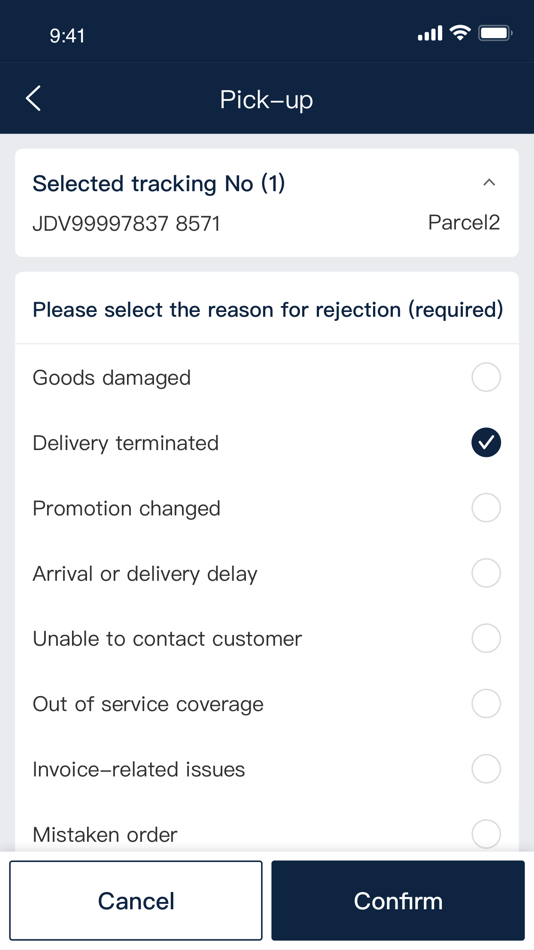Image resolution: width=534 pixels, height=950 pixels.
Task: Deselect the checked Delivery terminated option
Action: coord(486,443)
